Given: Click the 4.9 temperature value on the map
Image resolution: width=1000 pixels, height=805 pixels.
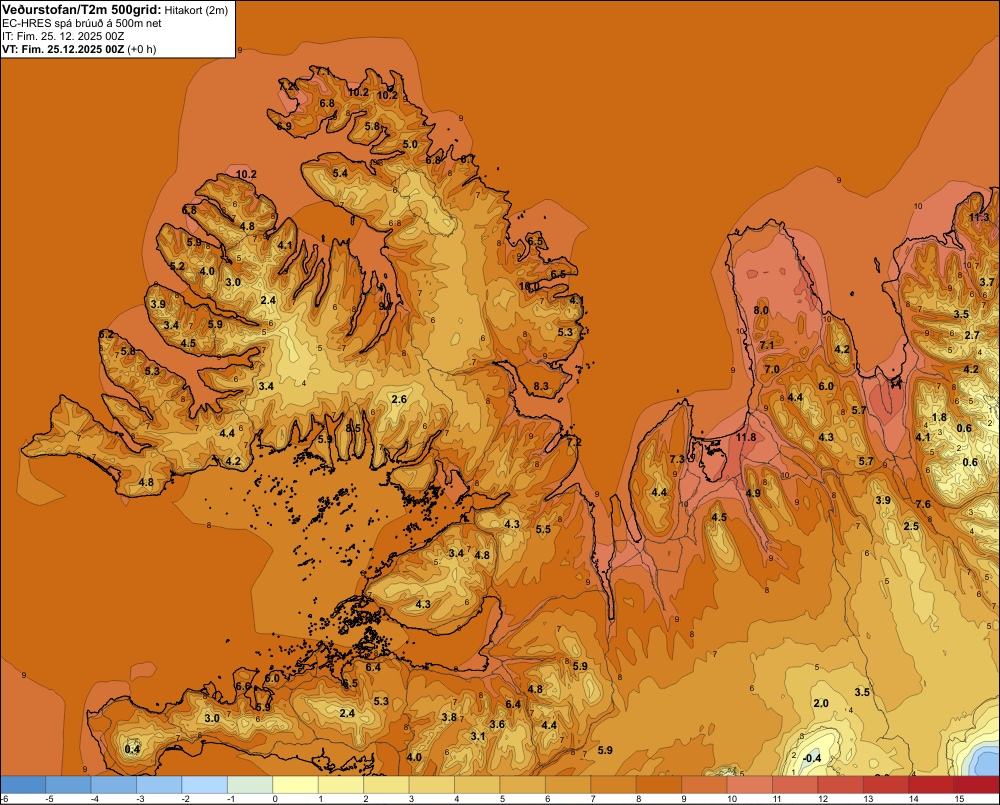Looking at the screenshot, I should click(x=753, y=493).
